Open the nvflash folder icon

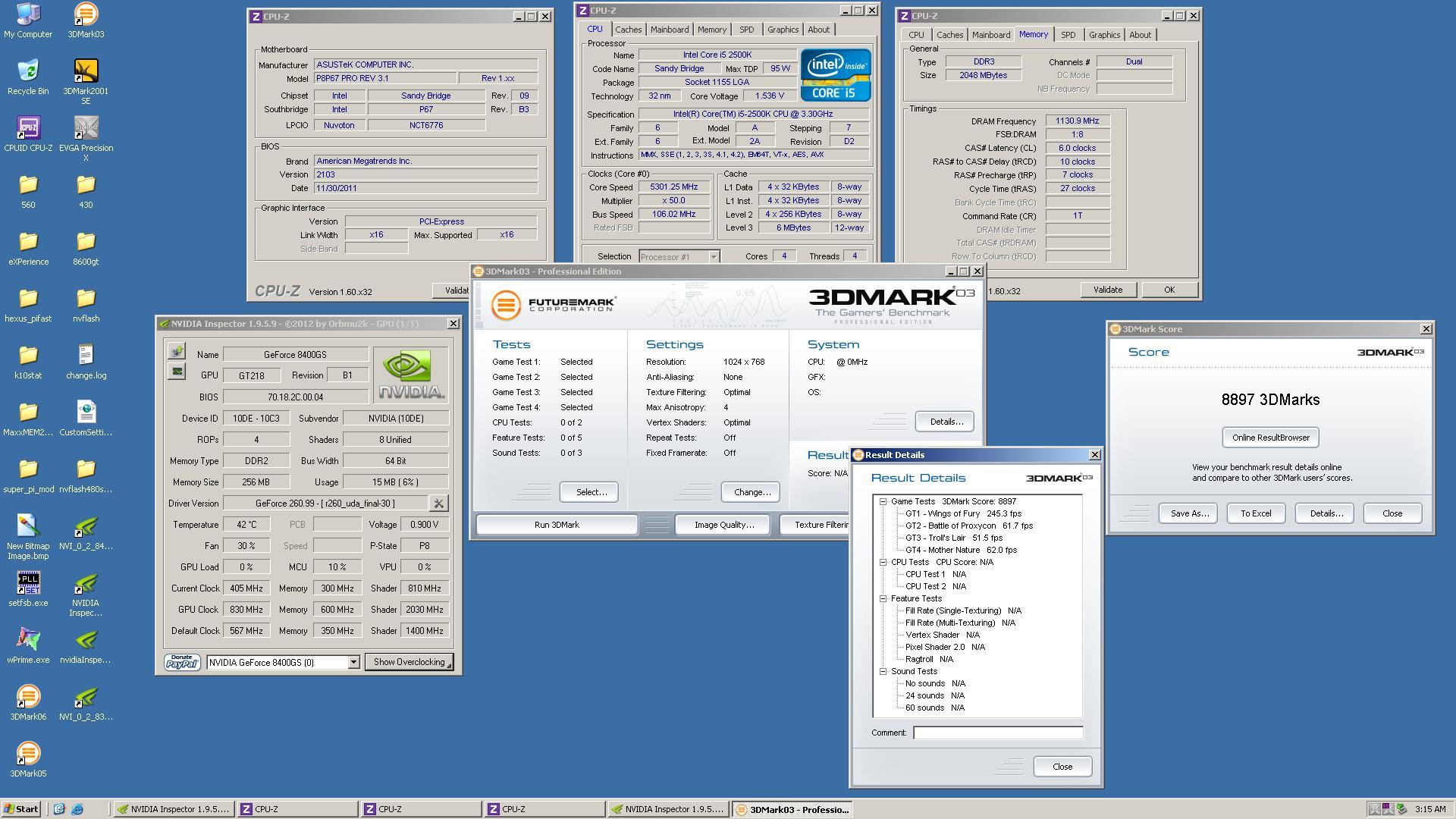[86, 305]
